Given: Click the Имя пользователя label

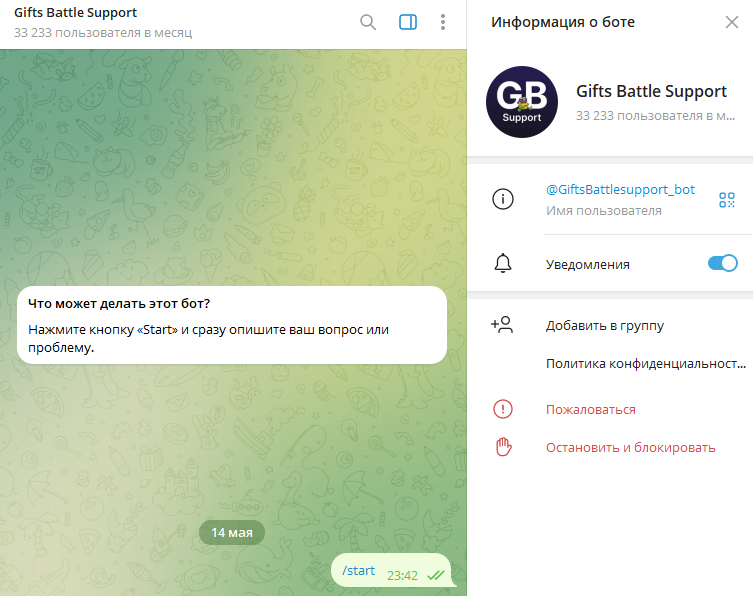Looking at the screenshot, I should 604,211.
